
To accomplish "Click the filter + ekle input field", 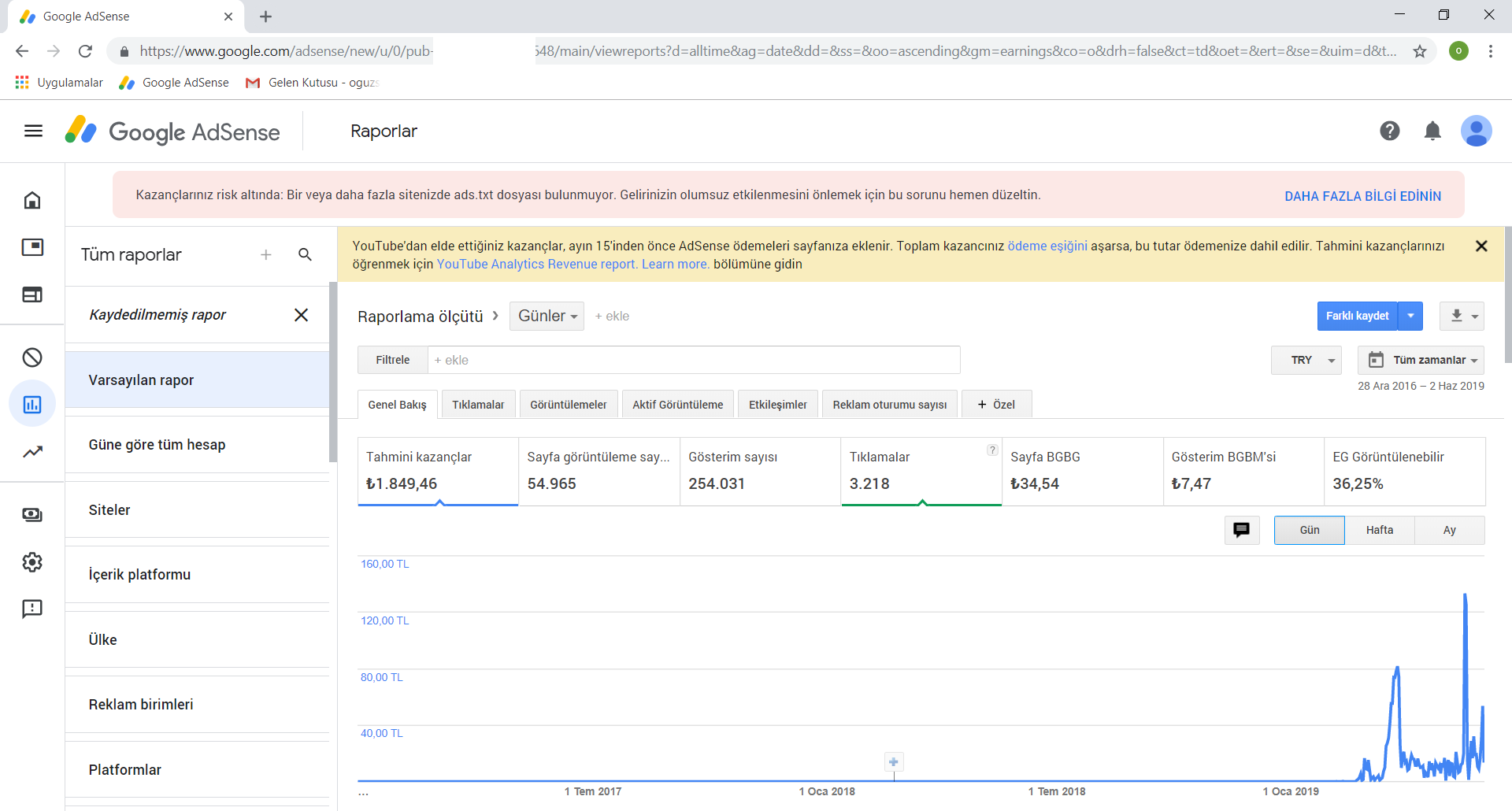I will coord(694,360).
